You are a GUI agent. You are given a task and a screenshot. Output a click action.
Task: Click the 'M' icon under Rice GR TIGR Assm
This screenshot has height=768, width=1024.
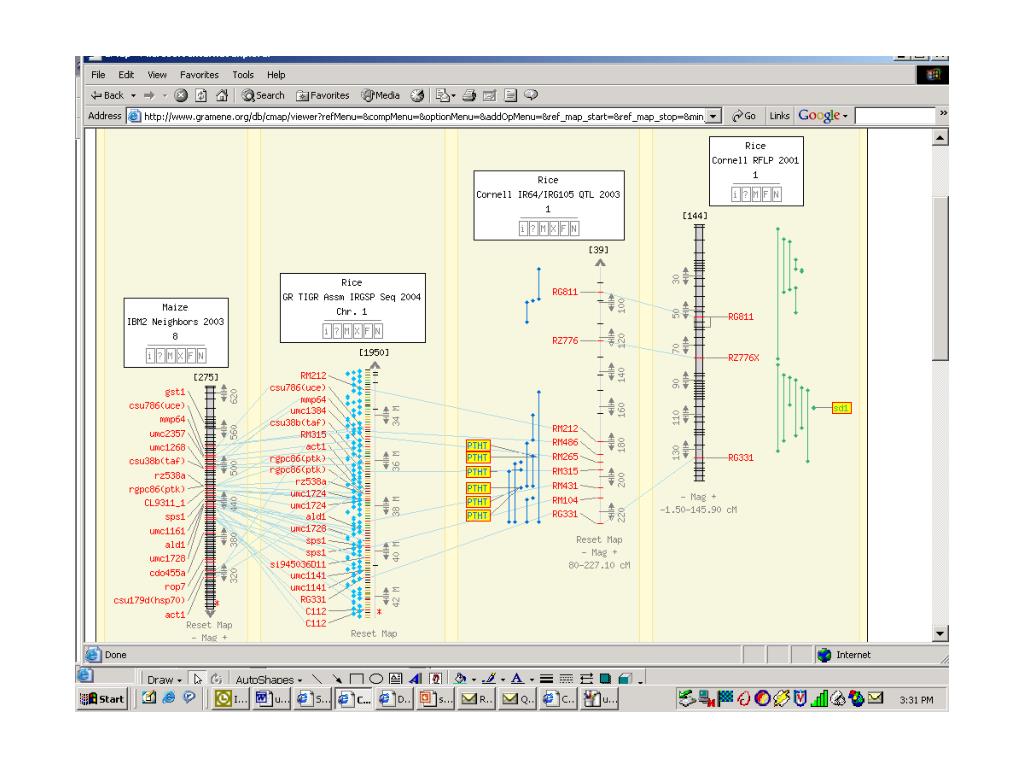coord(347,331)
